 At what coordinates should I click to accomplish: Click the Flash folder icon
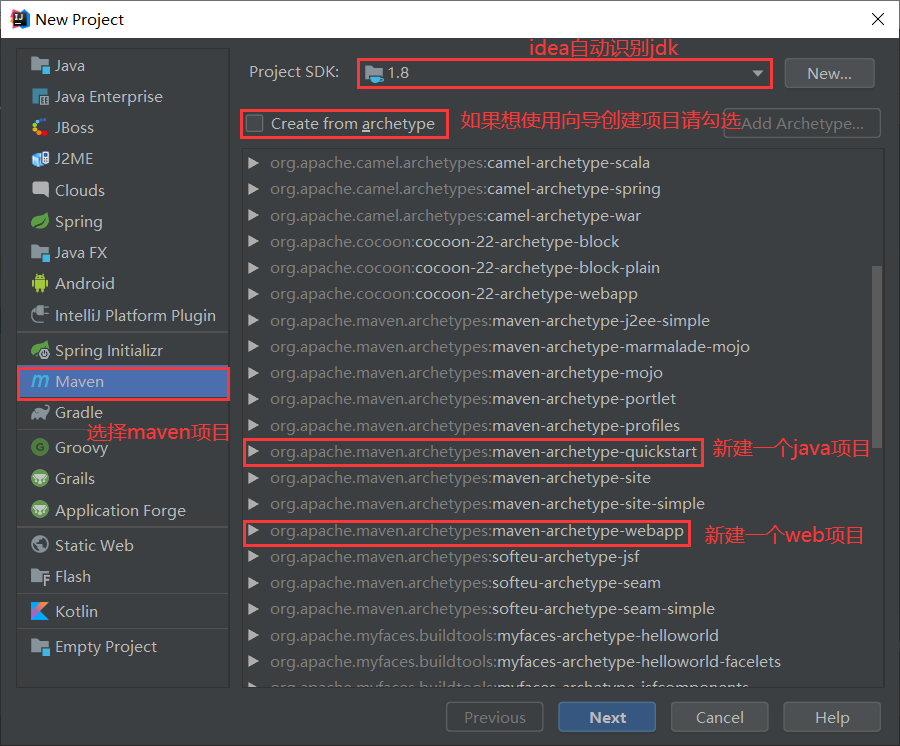coord(40,577)
